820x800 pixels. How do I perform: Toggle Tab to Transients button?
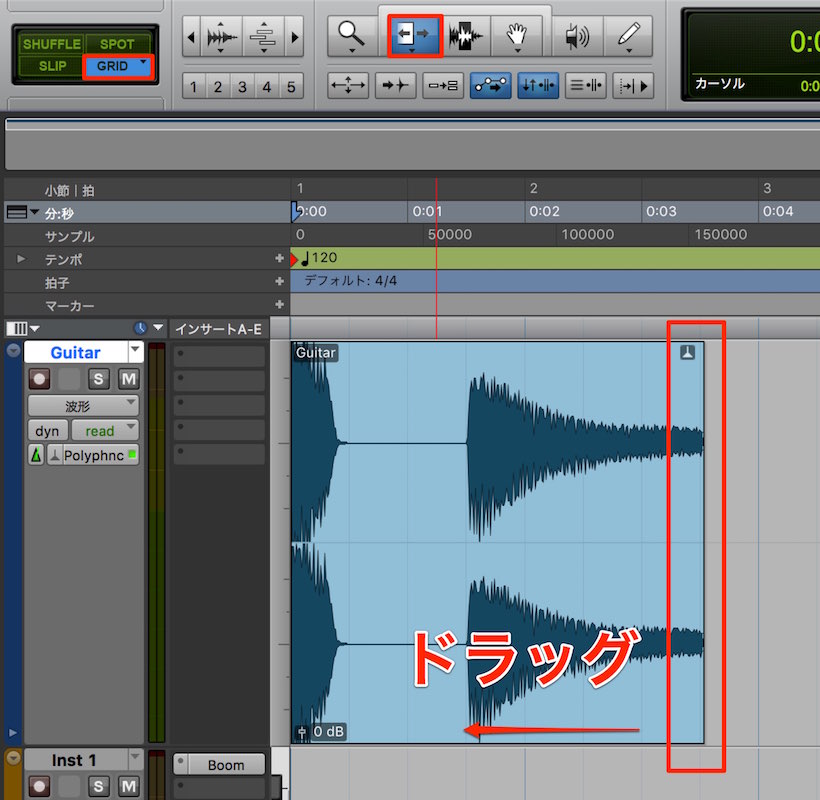(395, 85)
